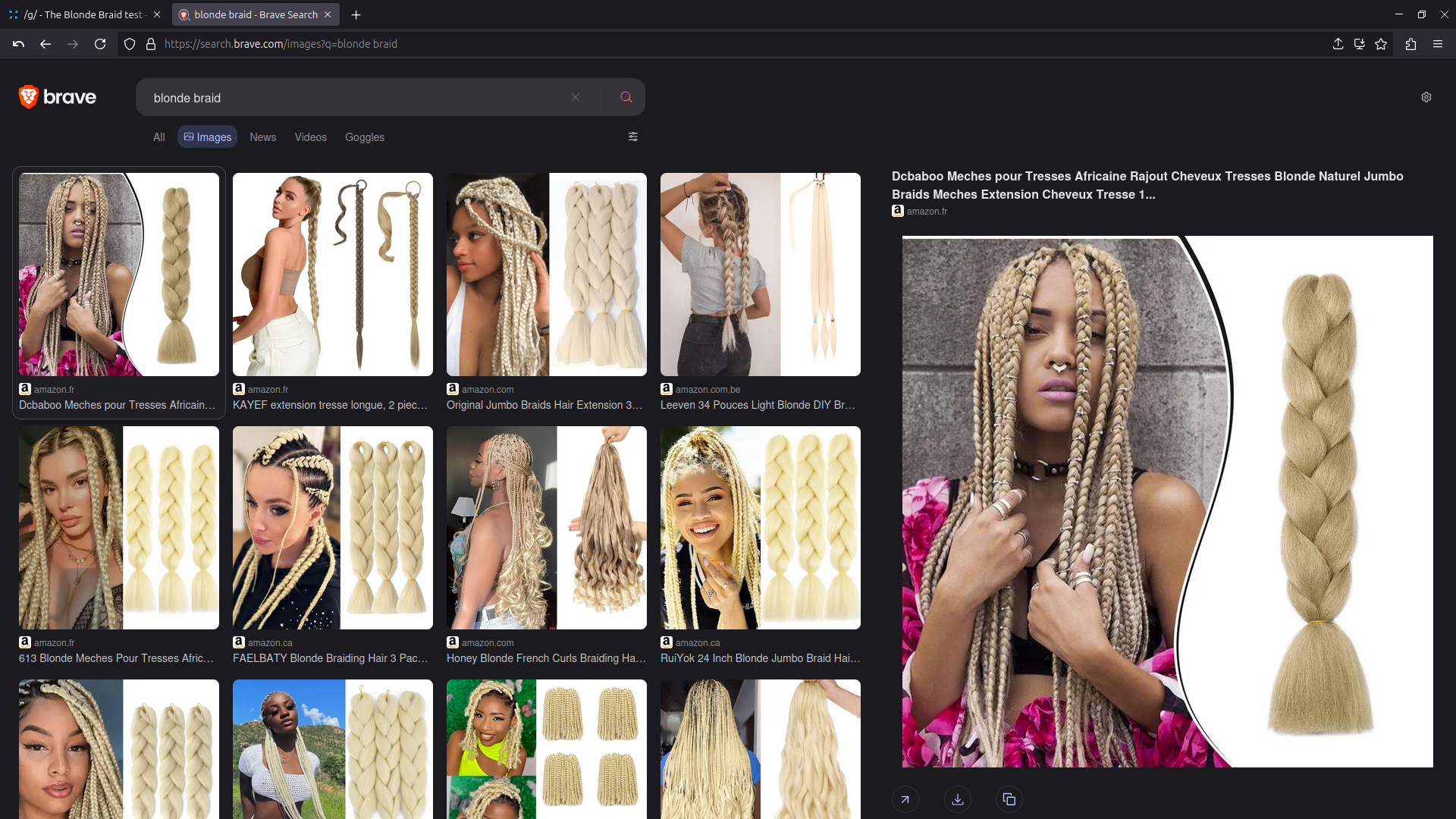The image size is (1456, 819).
Task: Open the shield tracking protection icon
Action: [130, 44]
